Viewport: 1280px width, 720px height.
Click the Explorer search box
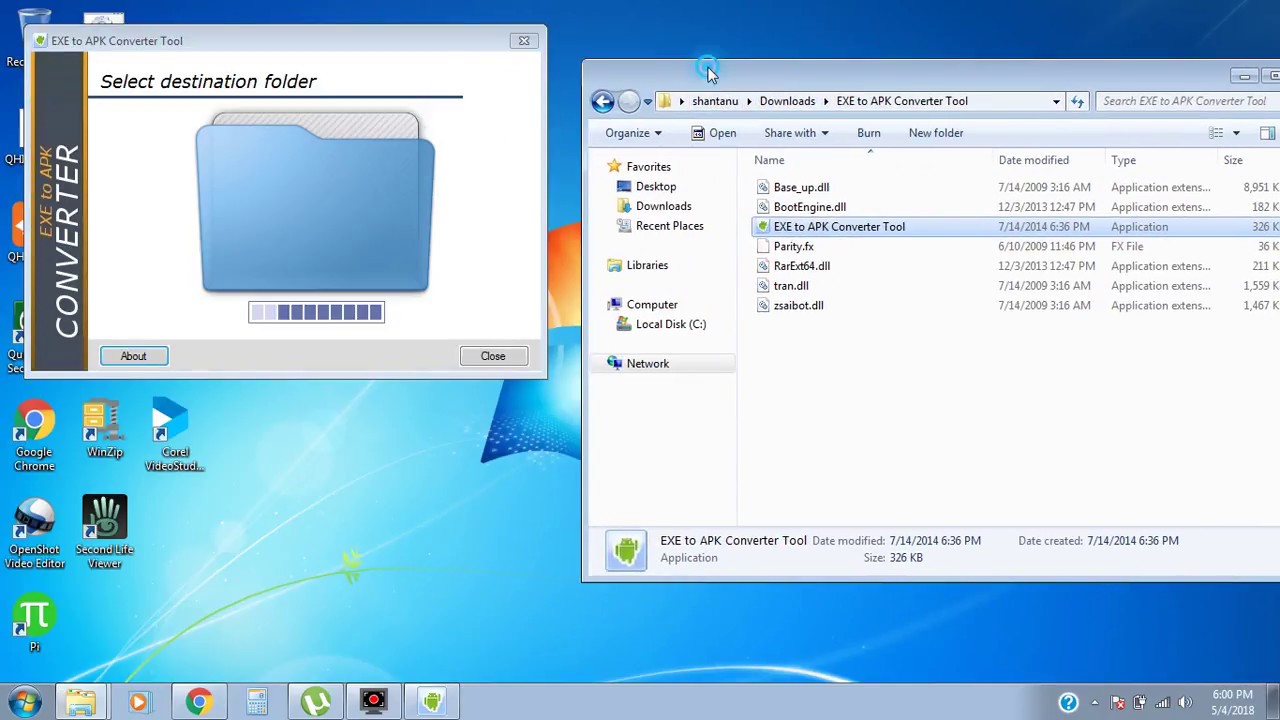1186,101
